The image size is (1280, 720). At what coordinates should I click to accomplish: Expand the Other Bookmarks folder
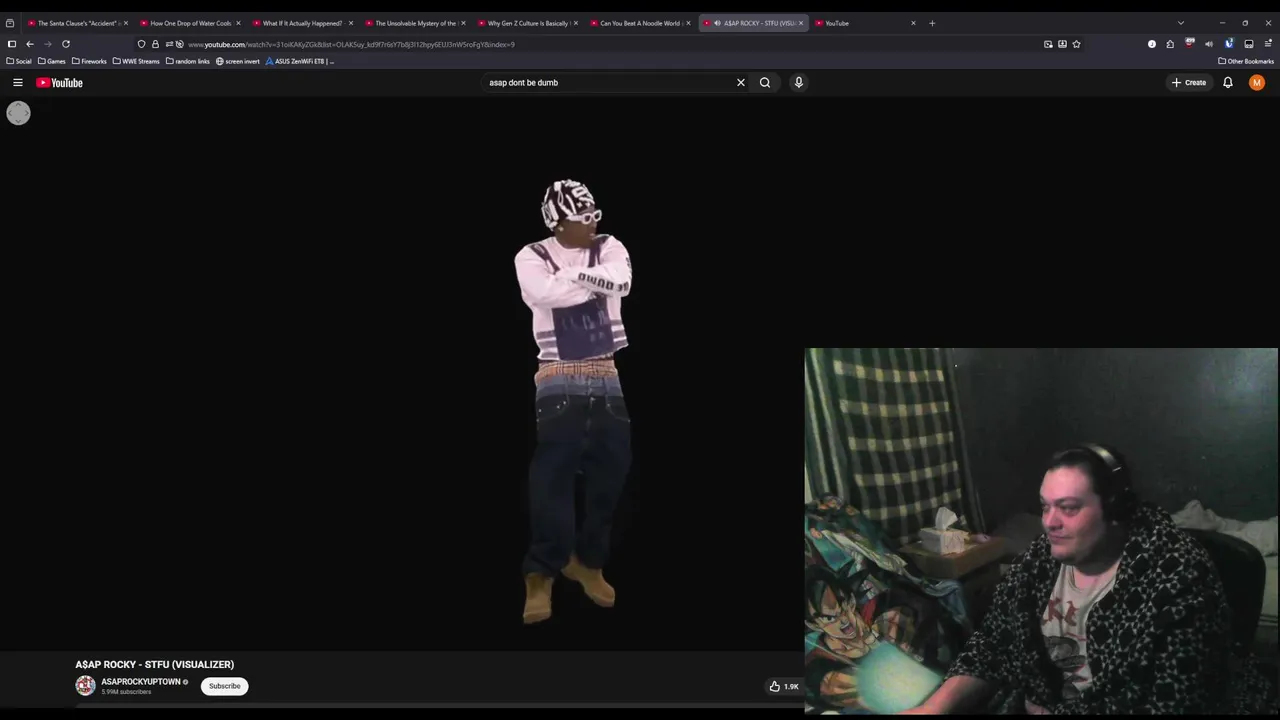[x=1246, y=61]
